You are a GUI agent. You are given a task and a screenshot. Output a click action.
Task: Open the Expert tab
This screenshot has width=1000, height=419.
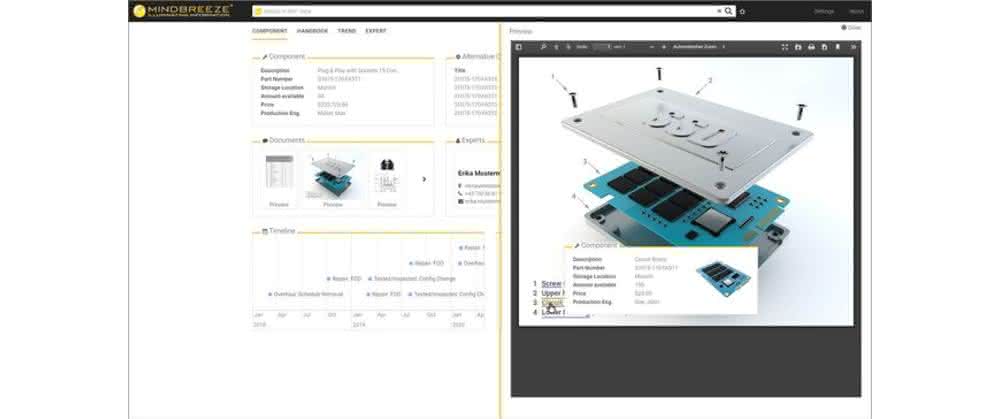pos(376,31)
